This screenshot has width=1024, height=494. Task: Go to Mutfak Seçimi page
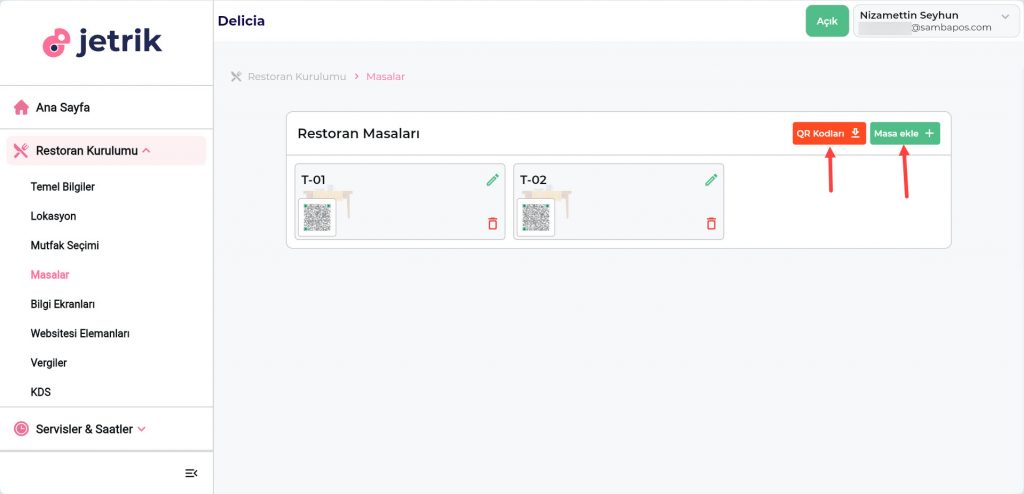pos(65,245)
